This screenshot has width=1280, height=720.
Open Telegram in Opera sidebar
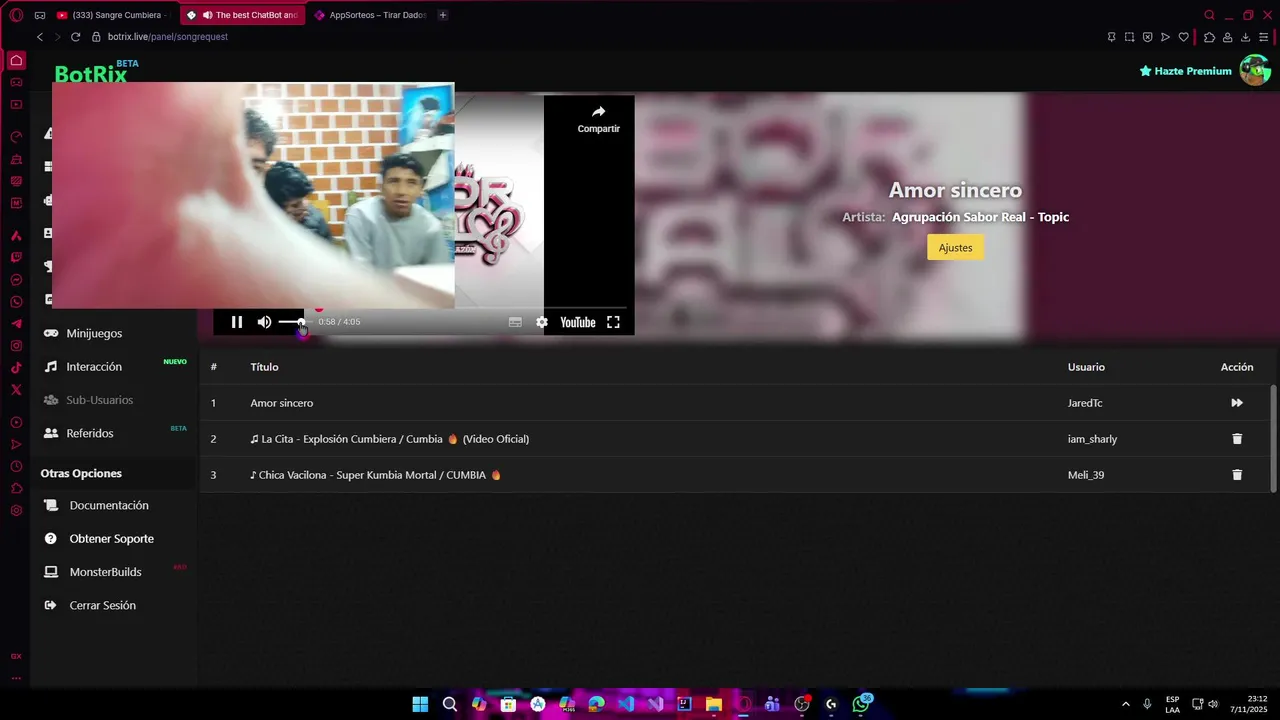coord(16,324)
